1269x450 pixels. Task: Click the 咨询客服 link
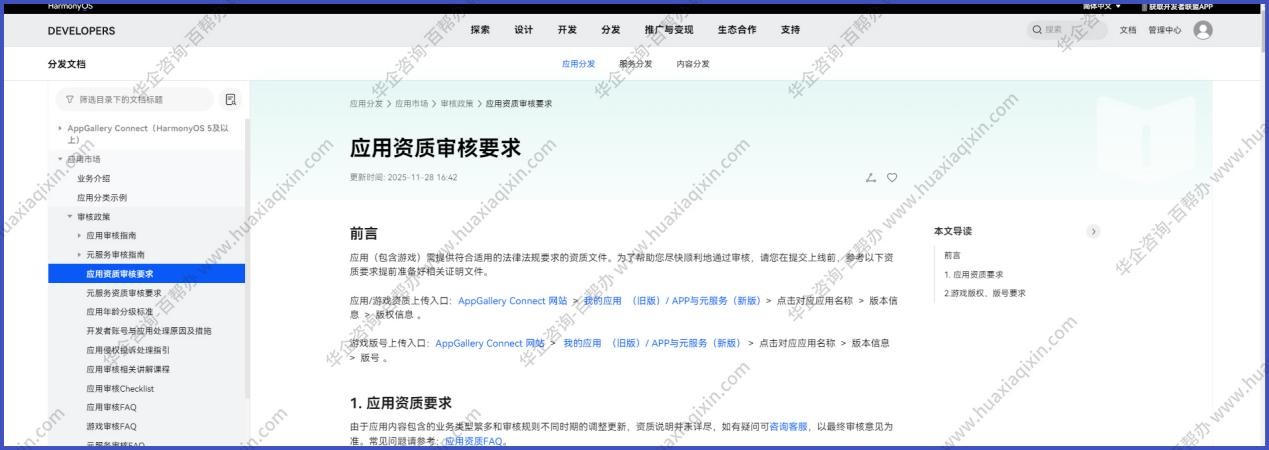pos(789,426)
